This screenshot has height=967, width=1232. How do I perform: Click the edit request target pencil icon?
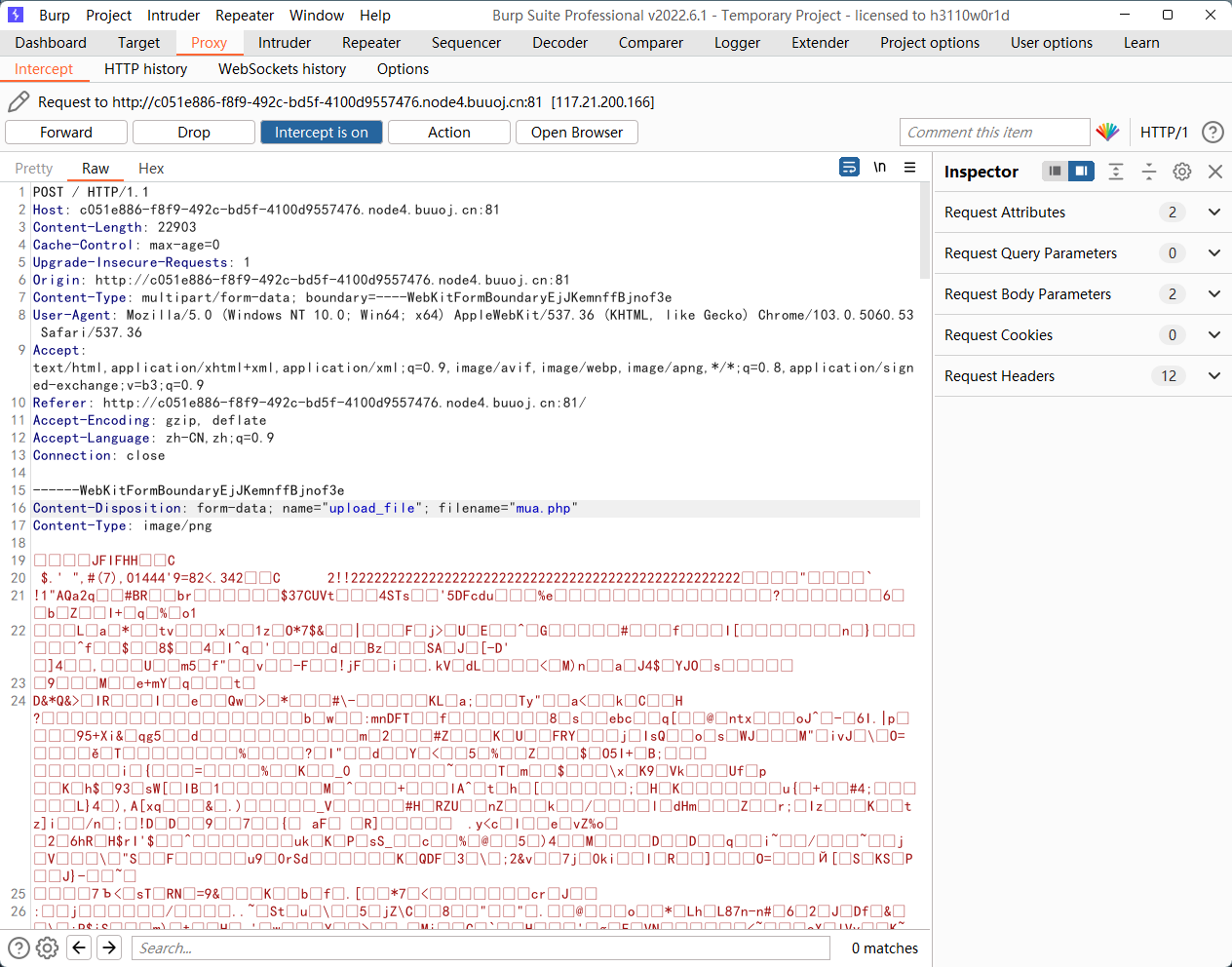(x=19, y=101)
